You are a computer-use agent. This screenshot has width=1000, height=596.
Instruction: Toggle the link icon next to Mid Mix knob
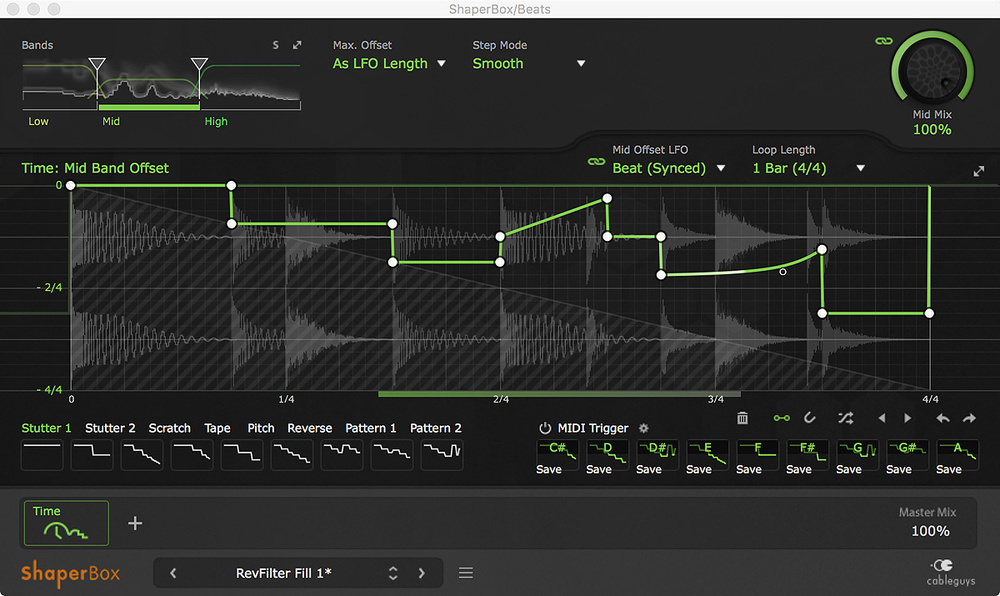click(883, 41)
